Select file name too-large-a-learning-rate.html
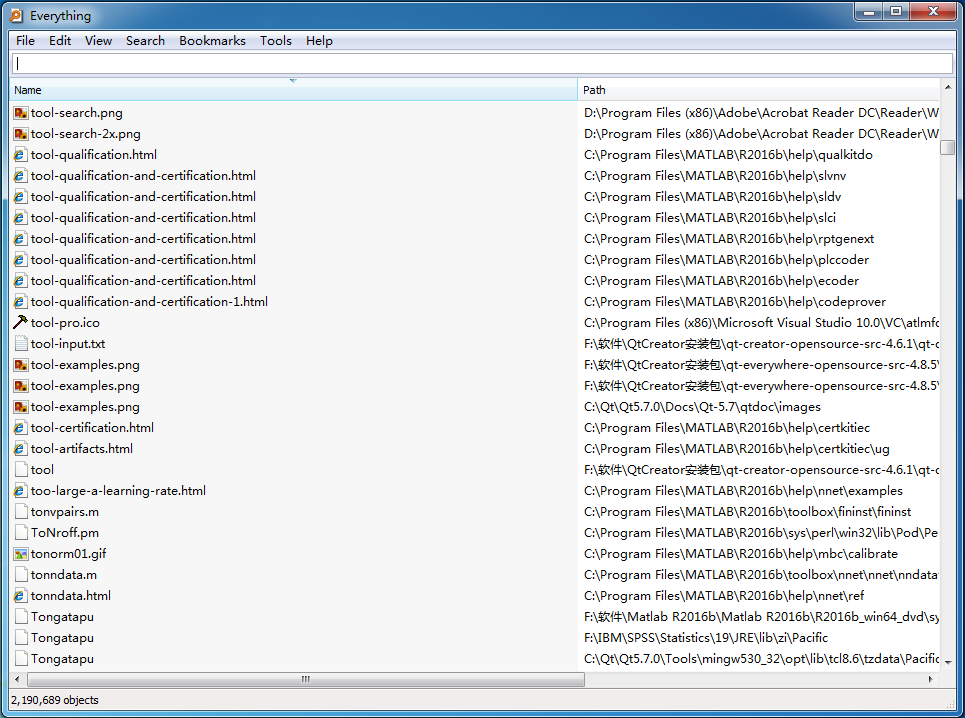 (x=118, y=490)
